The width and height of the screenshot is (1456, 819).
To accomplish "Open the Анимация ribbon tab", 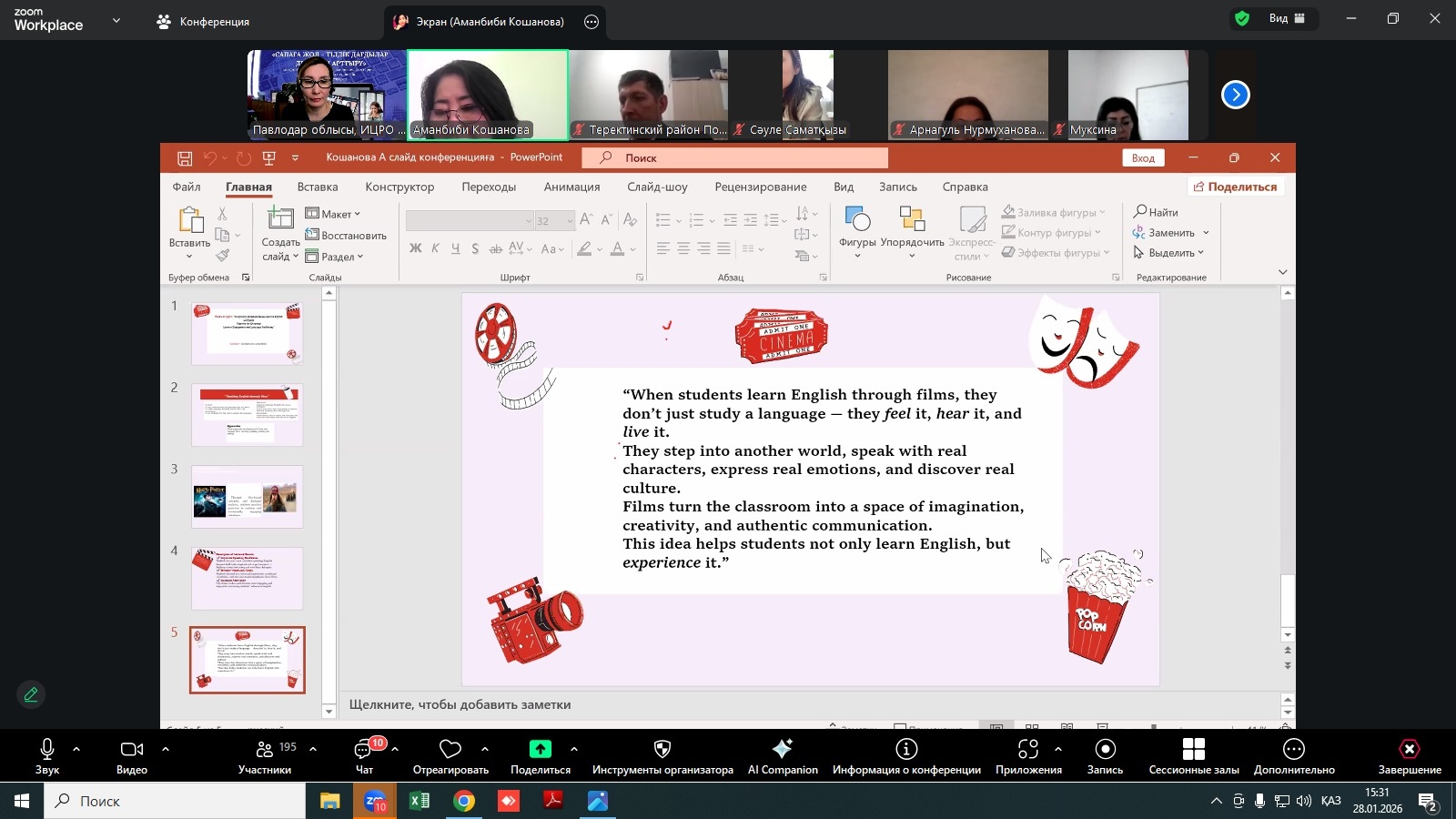I will point(571,187).
